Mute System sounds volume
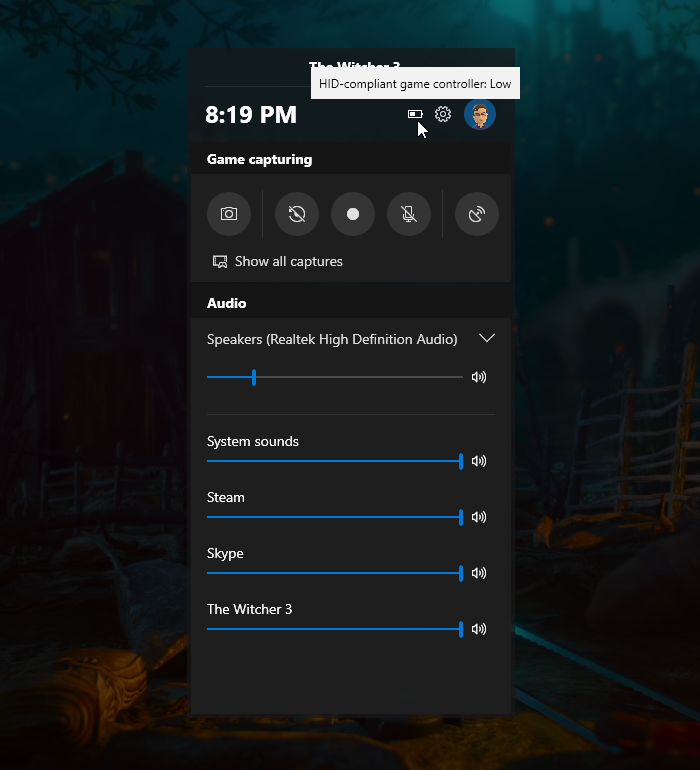 [479, 461]
